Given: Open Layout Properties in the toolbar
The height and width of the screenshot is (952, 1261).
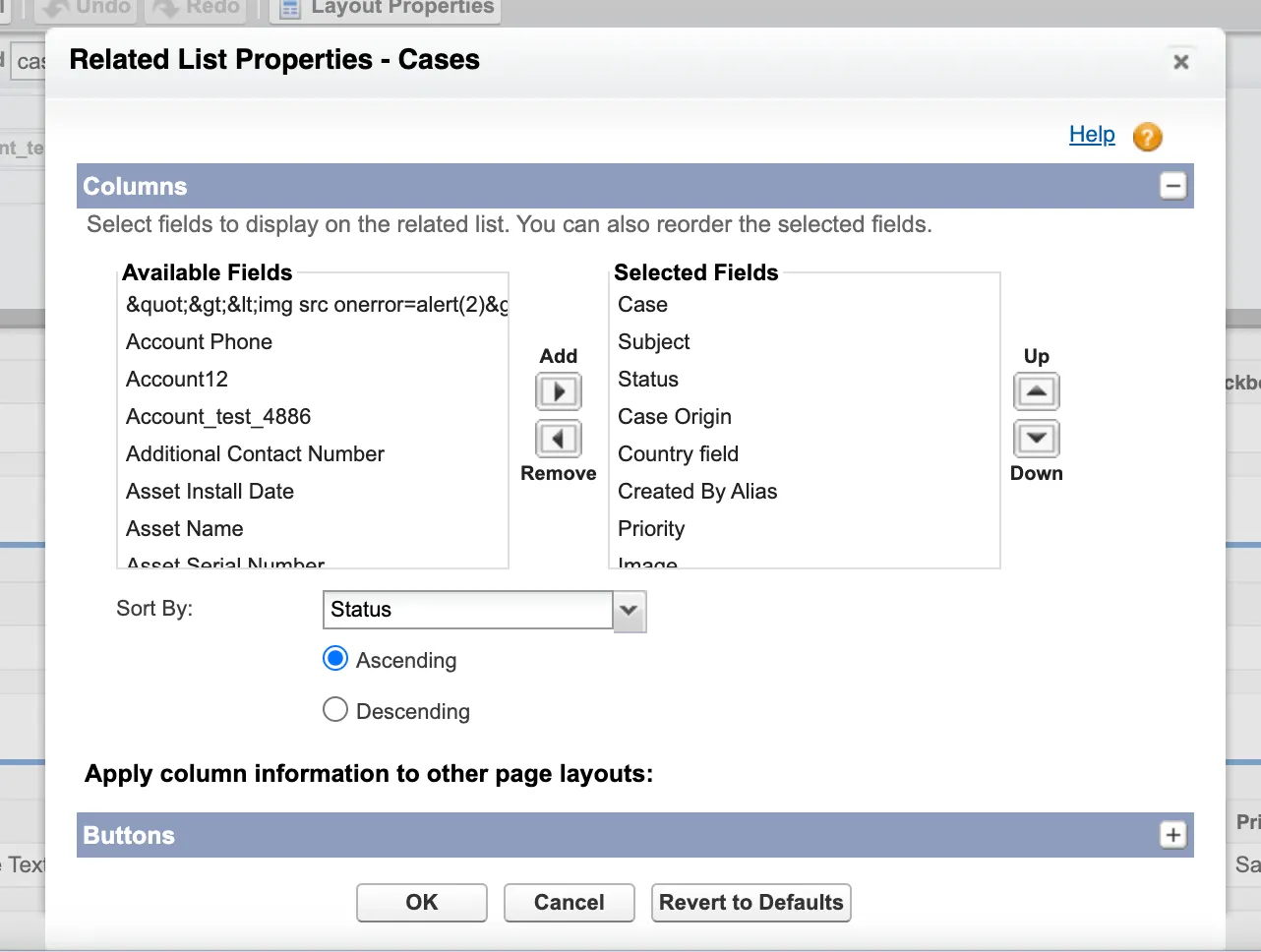Looking at the screenshot, I should coord(390,8).
